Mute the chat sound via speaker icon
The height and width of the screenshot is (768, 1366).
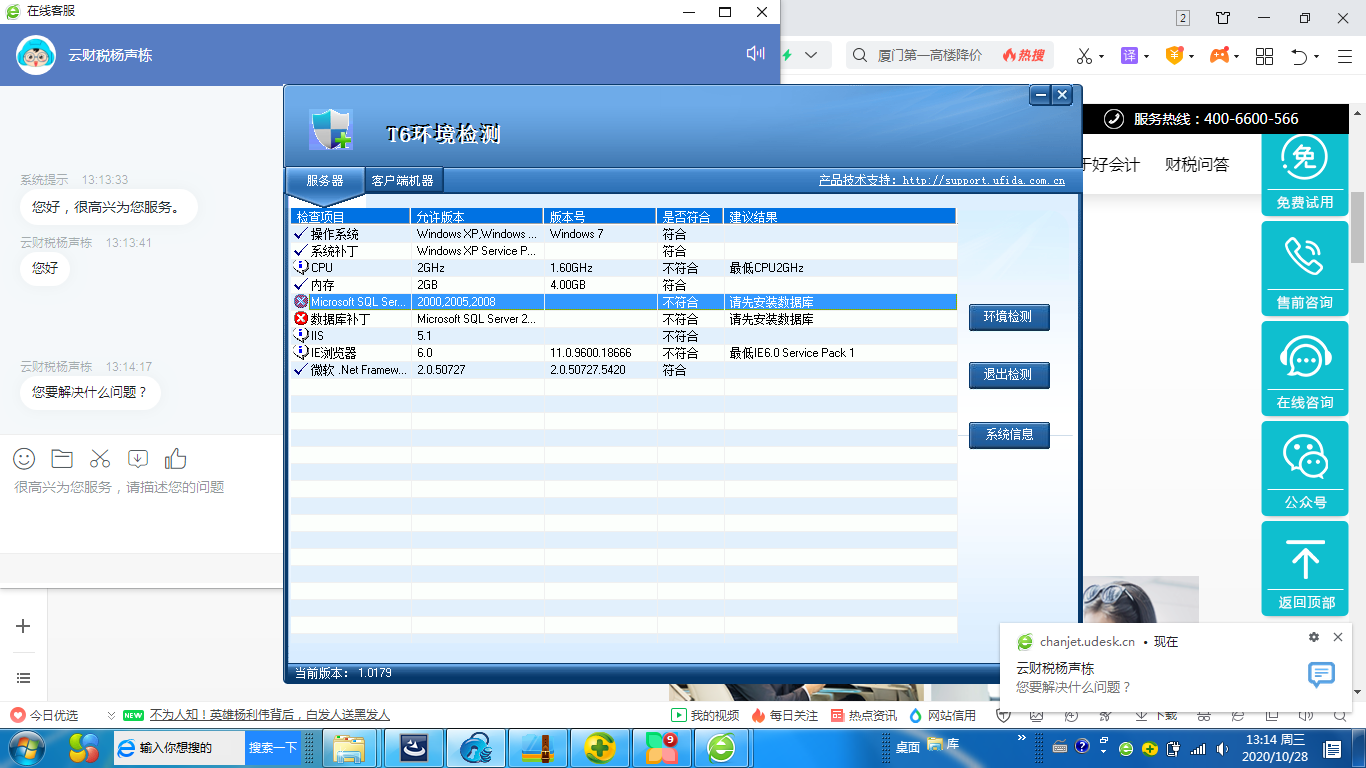[755, 53]
